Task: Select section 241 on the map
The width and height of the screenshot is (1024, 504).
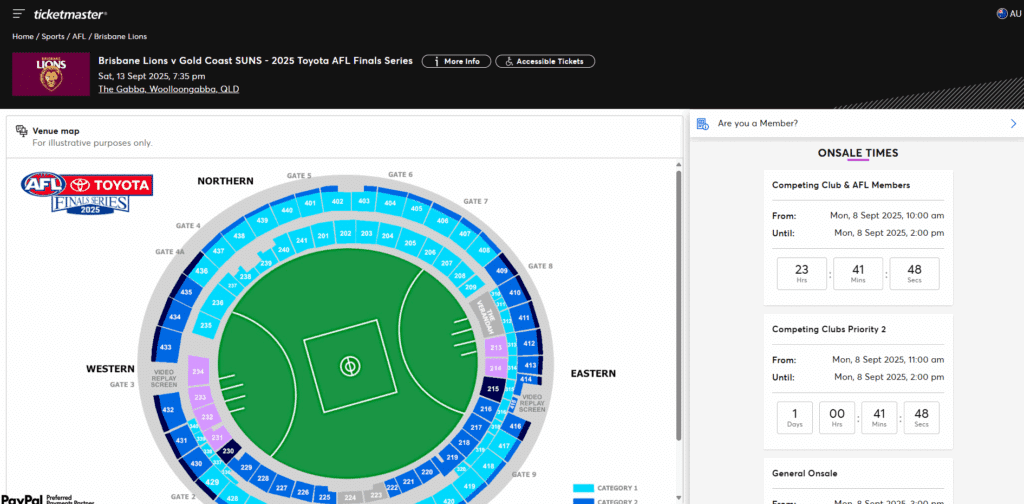Action: point(301,240)
